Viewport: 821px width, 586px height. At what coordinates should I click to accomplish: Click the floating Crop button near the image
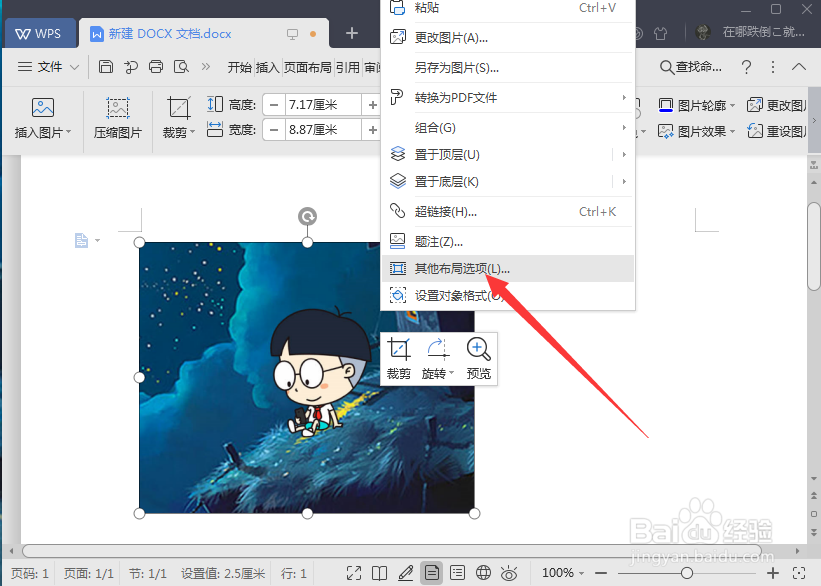click(398, 359)
